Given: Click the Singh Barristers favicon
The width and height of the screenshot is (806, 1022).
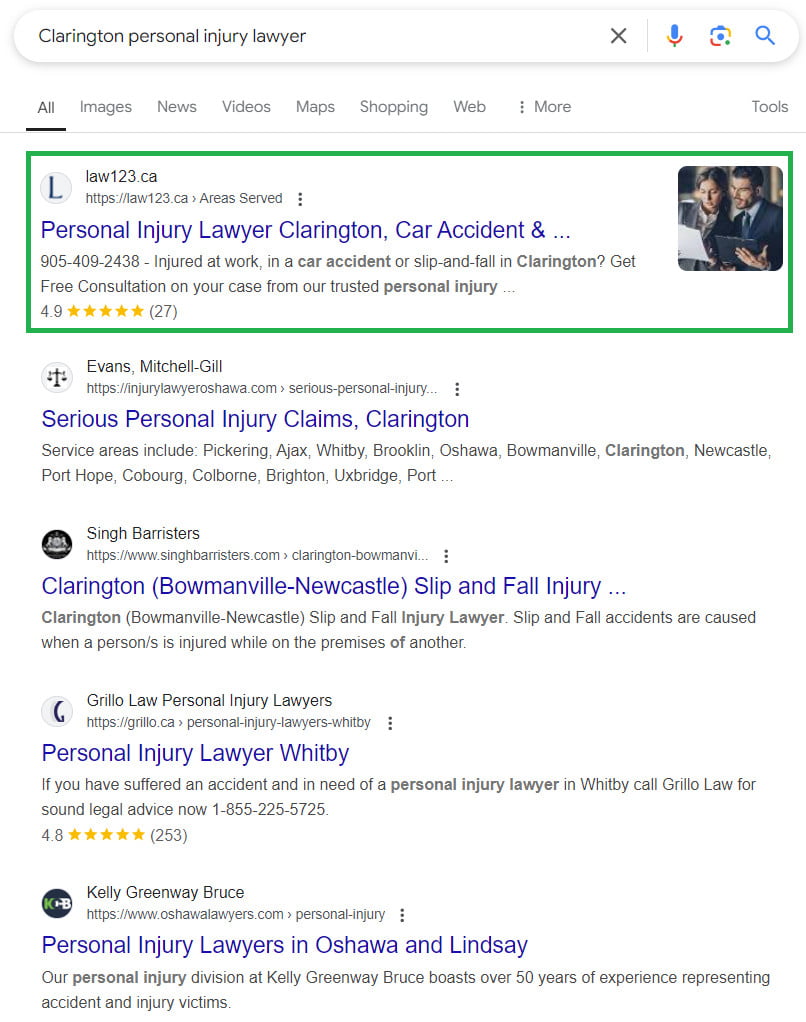Looking at the screenshot, I should [57, 544].
